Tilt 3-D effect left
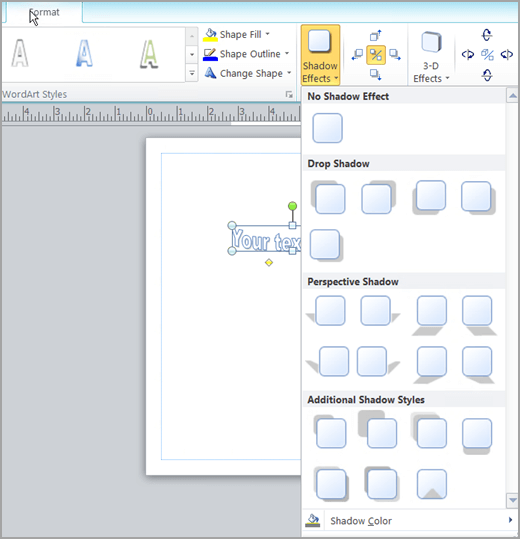The image size is (520, 539). pyautogui.click(x=468, y=55)
